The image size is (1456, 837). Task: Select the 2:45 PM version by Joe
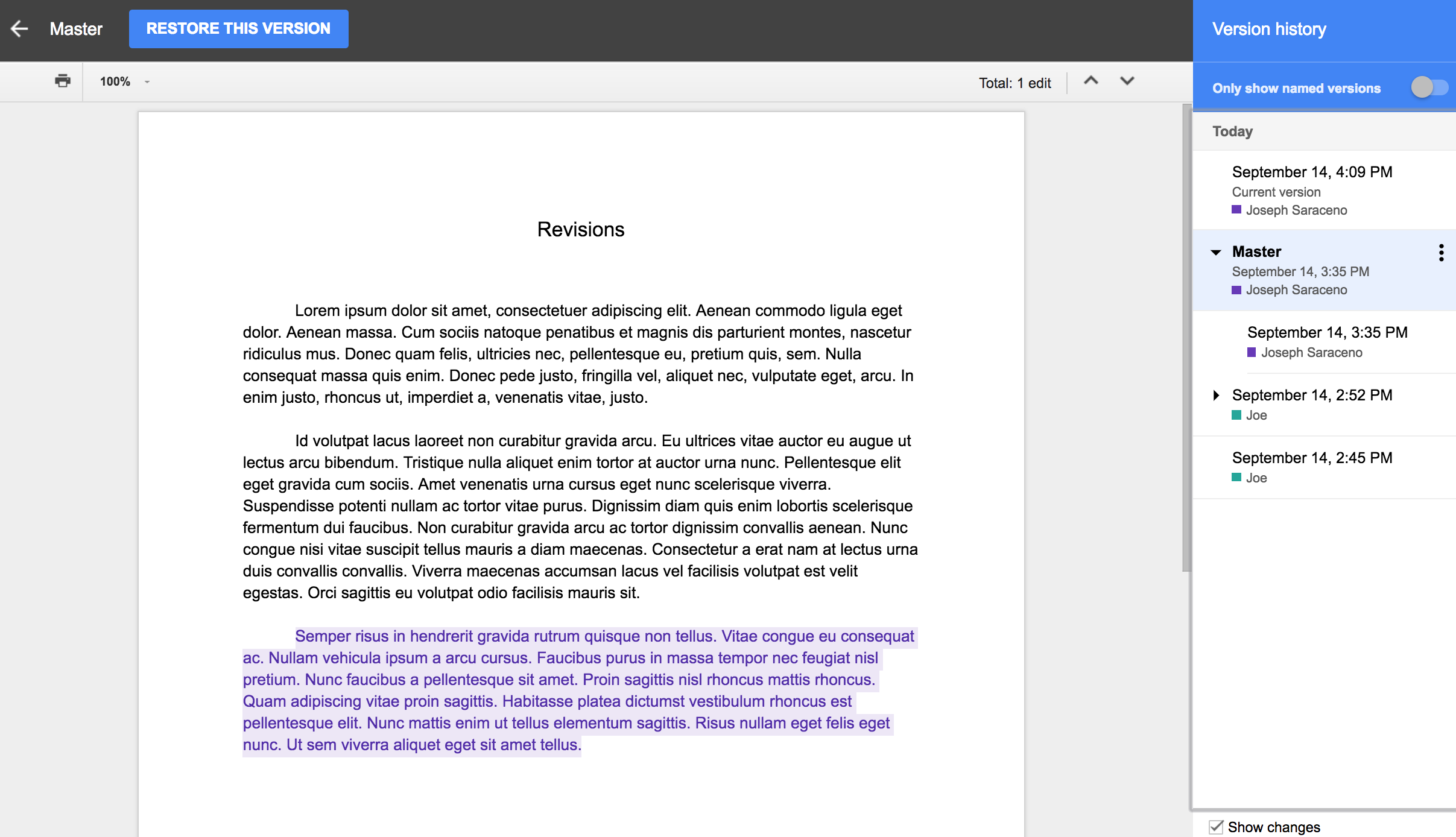pyautogui.click(x=1311, y=458)
